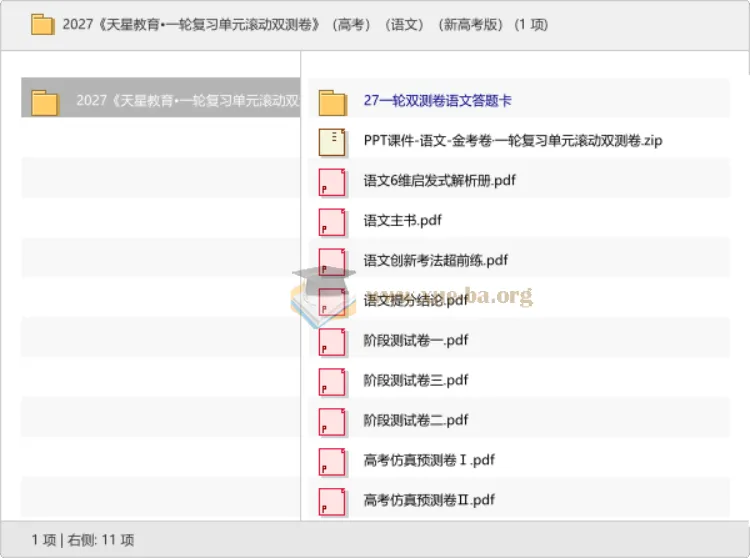Select file name 高考仿真预测卷Ⅰ.pdf
Viewport: 750px width, 558px height.
point(429,460)
